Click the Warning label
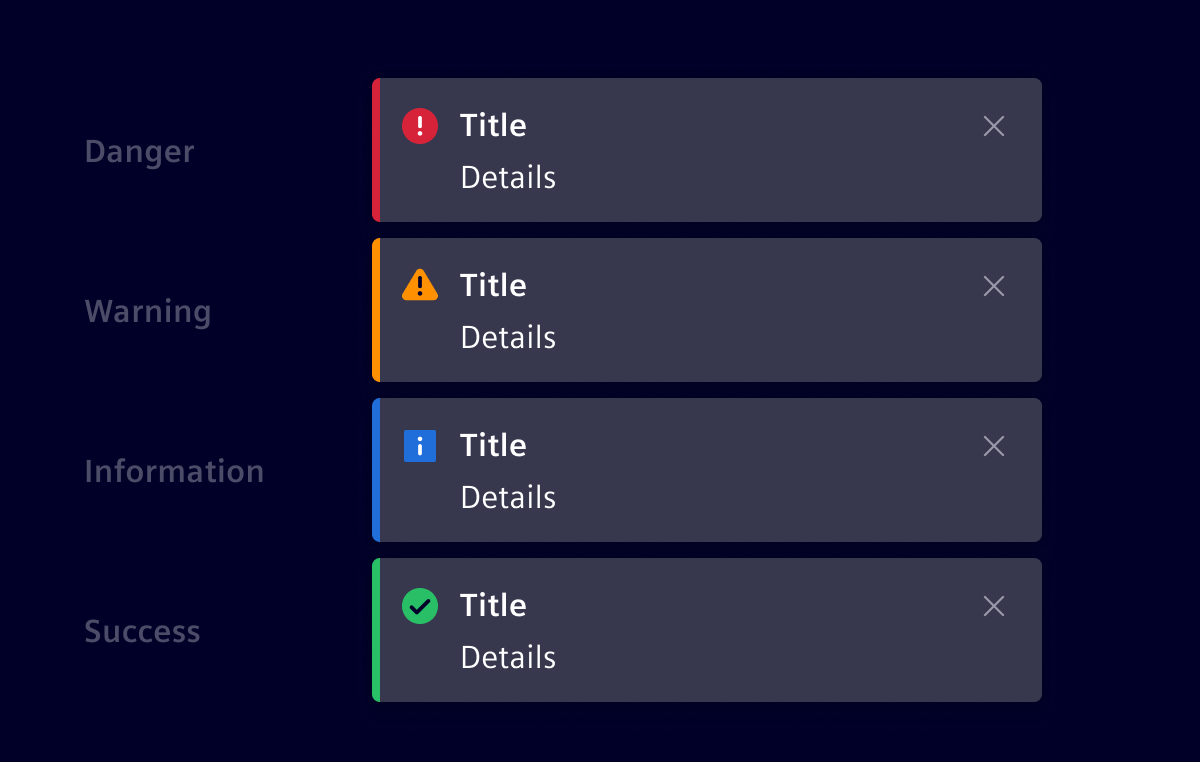1200x762 pixels. point(148,312)
